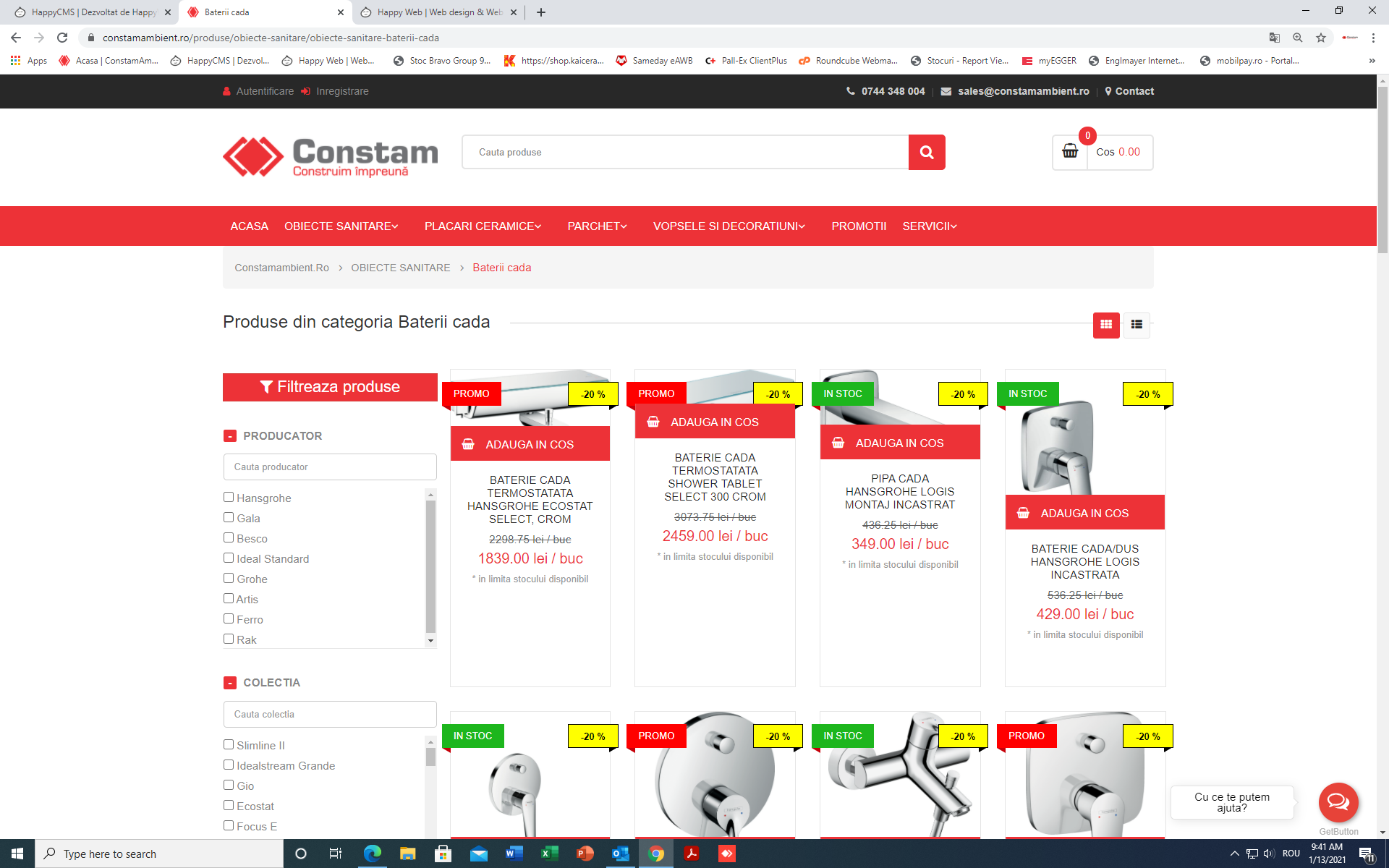Collapse the PRODUCATOR filter section
Viewport: 1389px width, 868px height.
click(230, 436)
